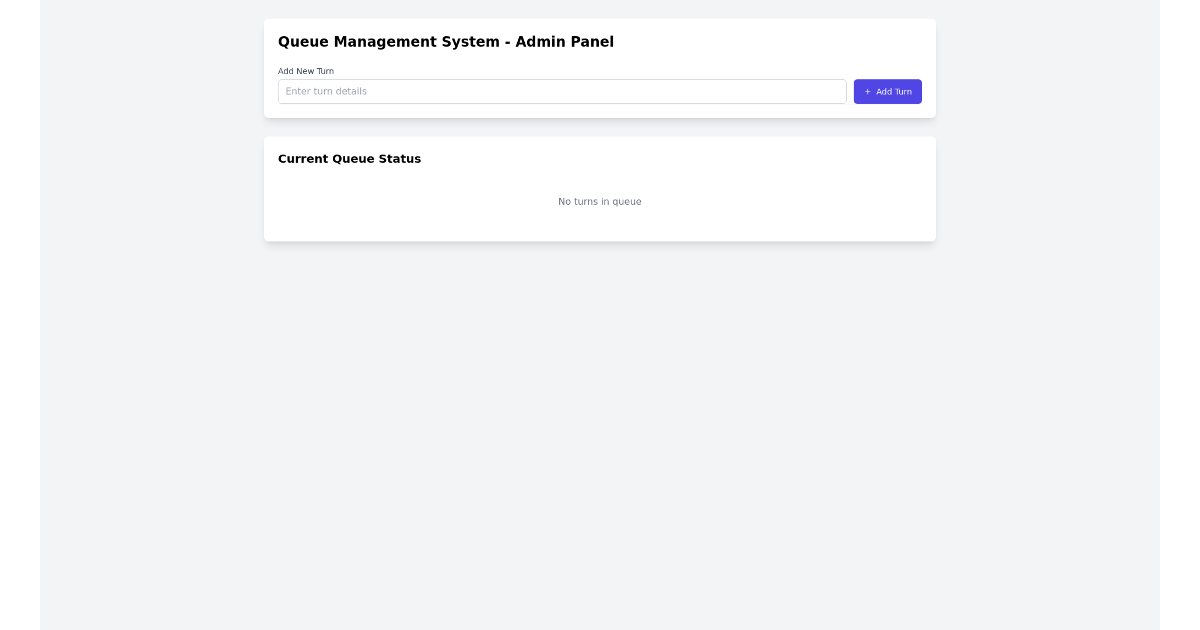Activate the purple Add Turn control
This screenshot has height=630, width=1200.
888,91
